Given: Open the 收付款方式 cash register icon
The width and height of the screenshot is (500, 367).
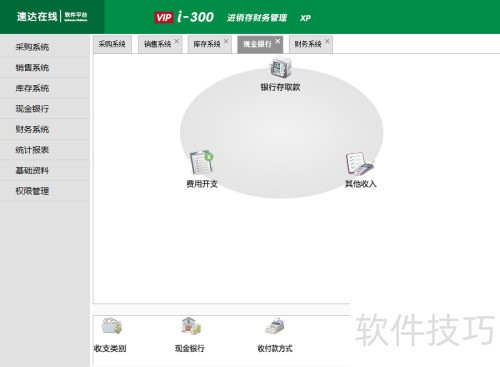Looking at the screenshot, I should pyautogui.click(x=275, y=326).
